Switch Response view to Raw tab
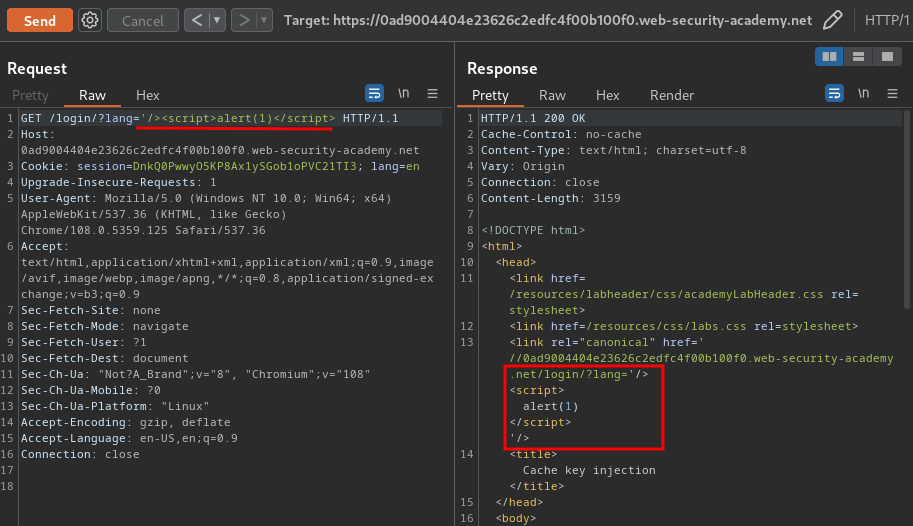 coord(552,95)
